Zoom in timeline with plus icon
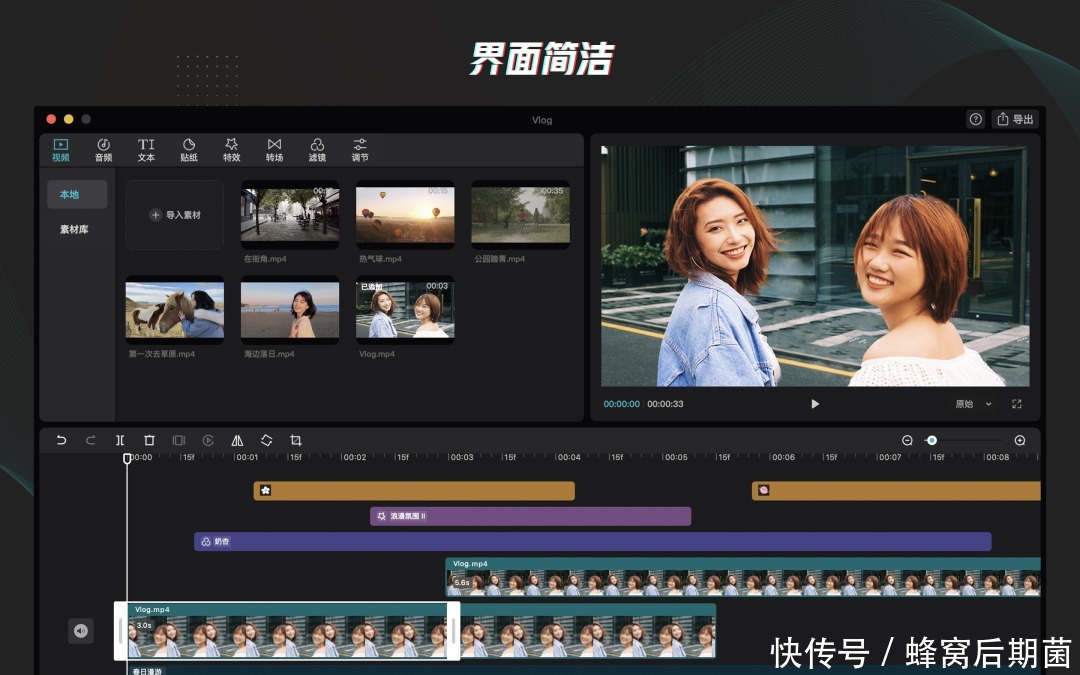The image size is (1080, 675). click(1020, 440)
